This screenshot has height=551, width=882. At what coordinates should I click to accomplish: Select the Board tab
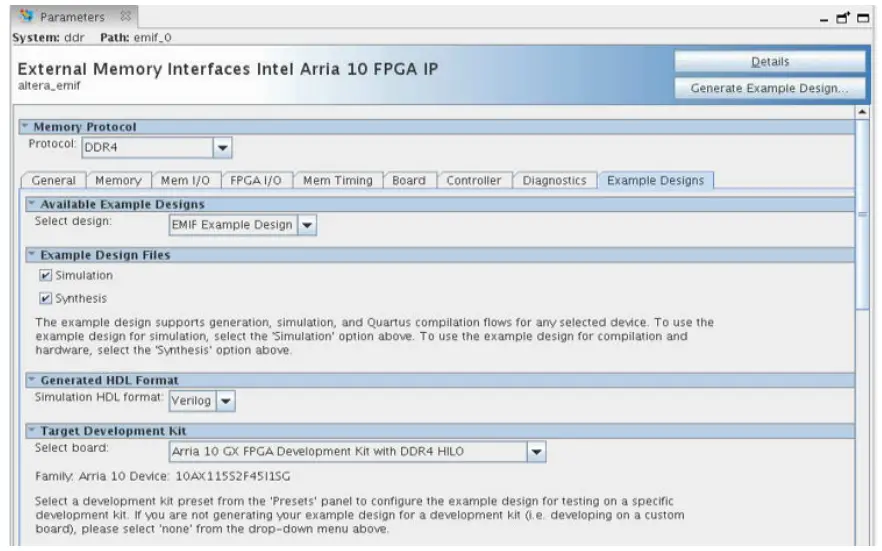point(409,180)
